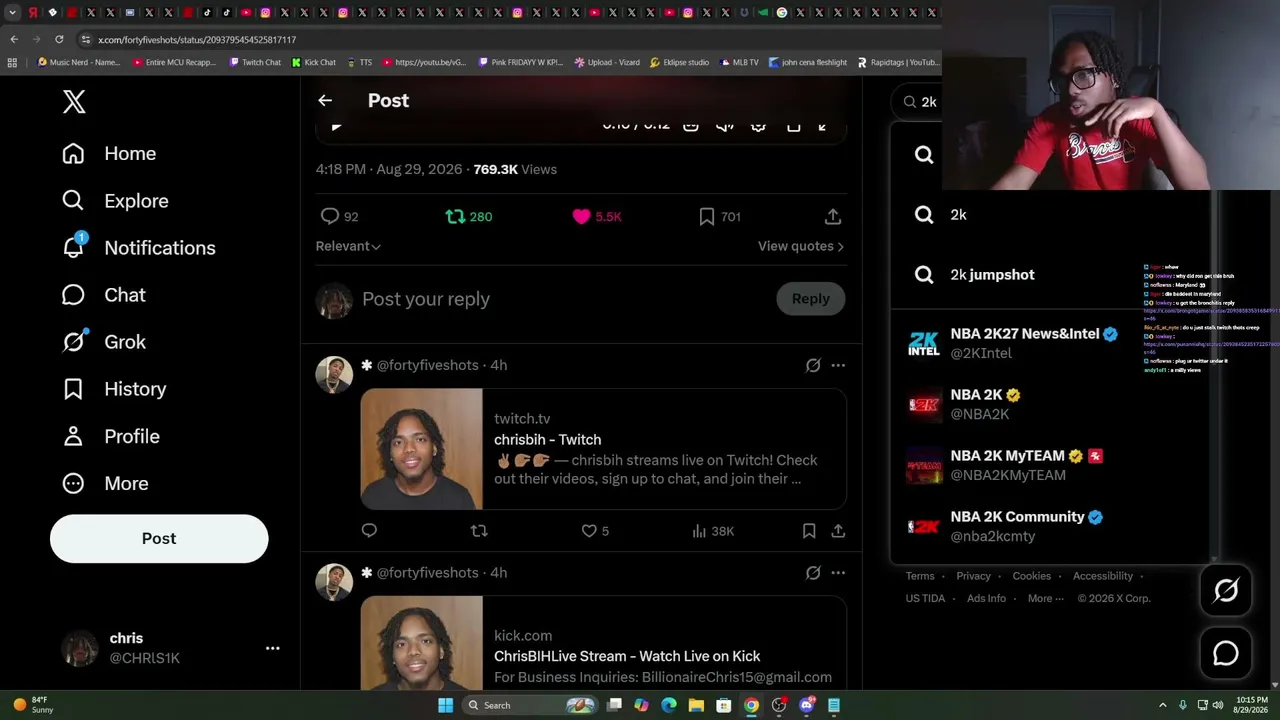Expand the More menu in the sidebar
Viewport: 1280px width, 720px height.
[x=105, y=483]
